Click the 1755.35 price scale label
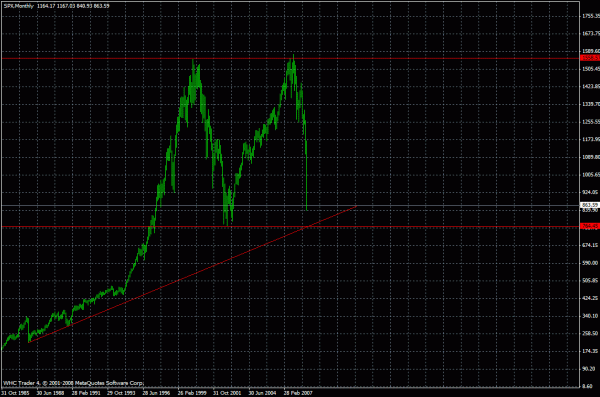Screen dimensions: 600x397 pyautogui.click(x=590, y=16)
